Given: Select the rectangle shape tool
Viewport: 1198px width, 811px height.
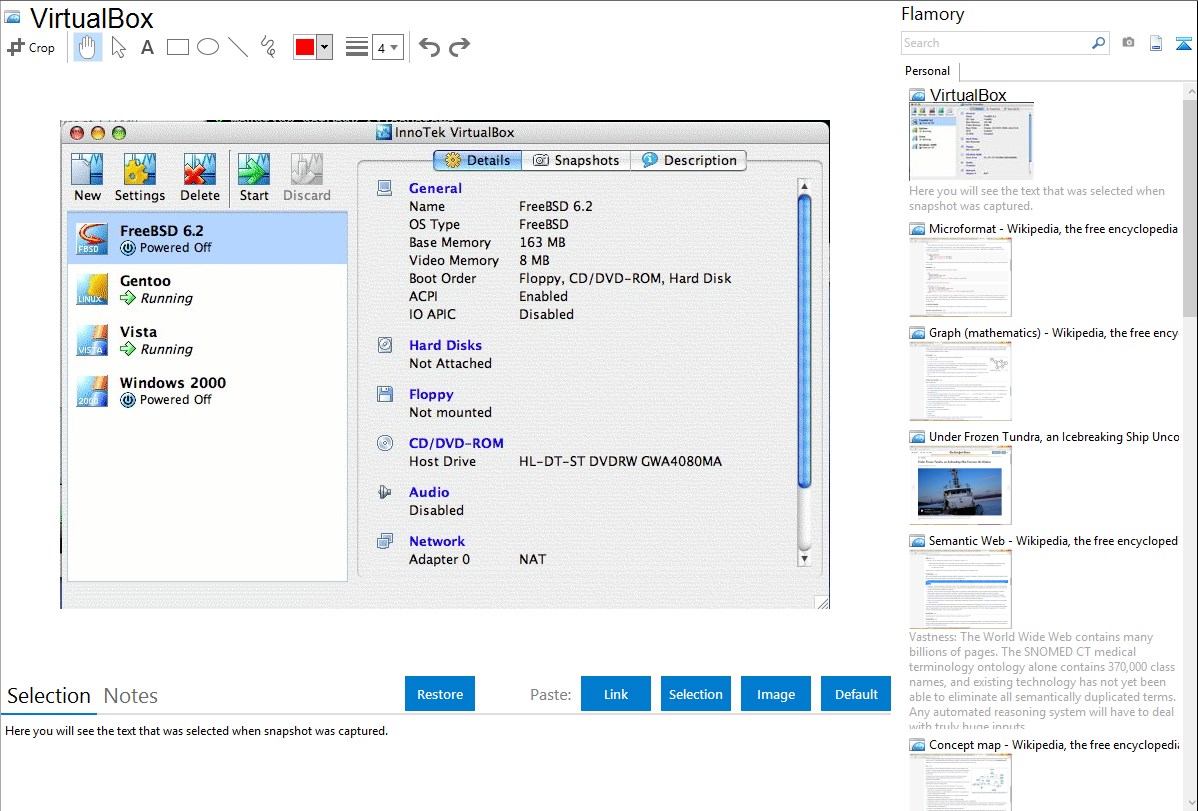Looking at the screenshot, I should 177,47.
